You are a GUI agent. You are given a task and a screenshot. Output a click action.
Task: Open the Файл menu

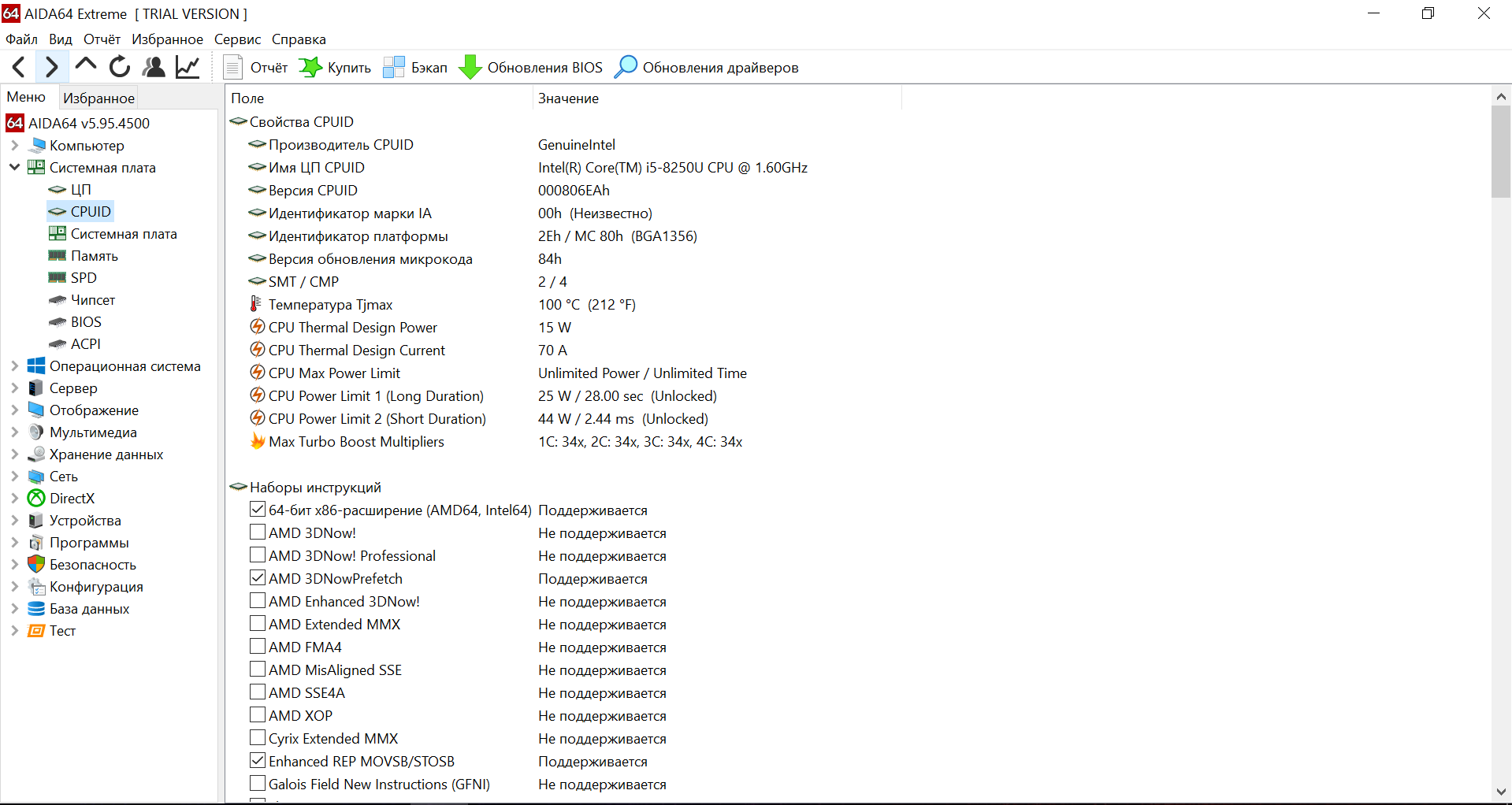click(21, 39)
